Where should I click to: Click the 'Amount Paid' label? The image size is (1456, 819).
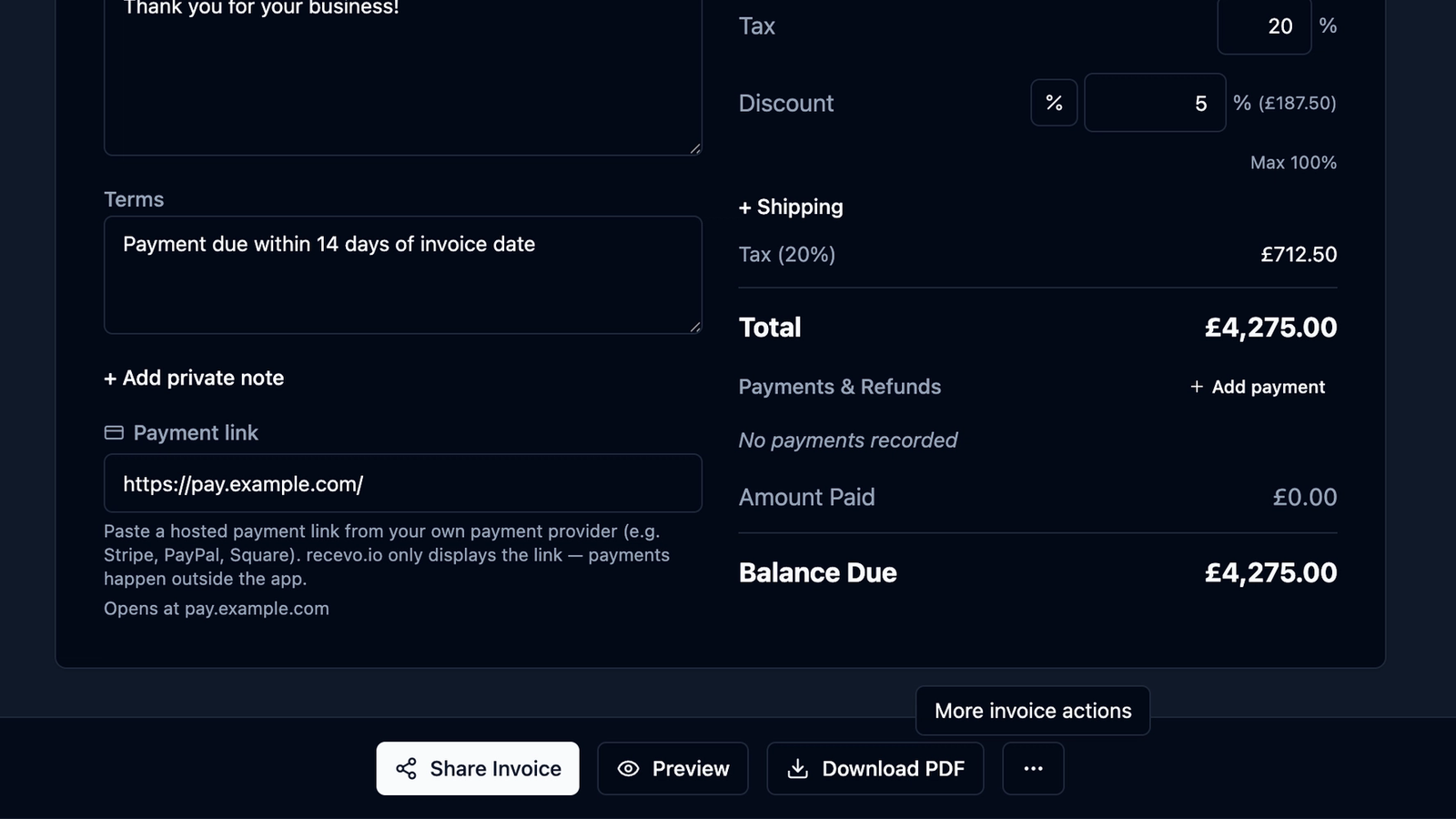(x=807, y=497)
